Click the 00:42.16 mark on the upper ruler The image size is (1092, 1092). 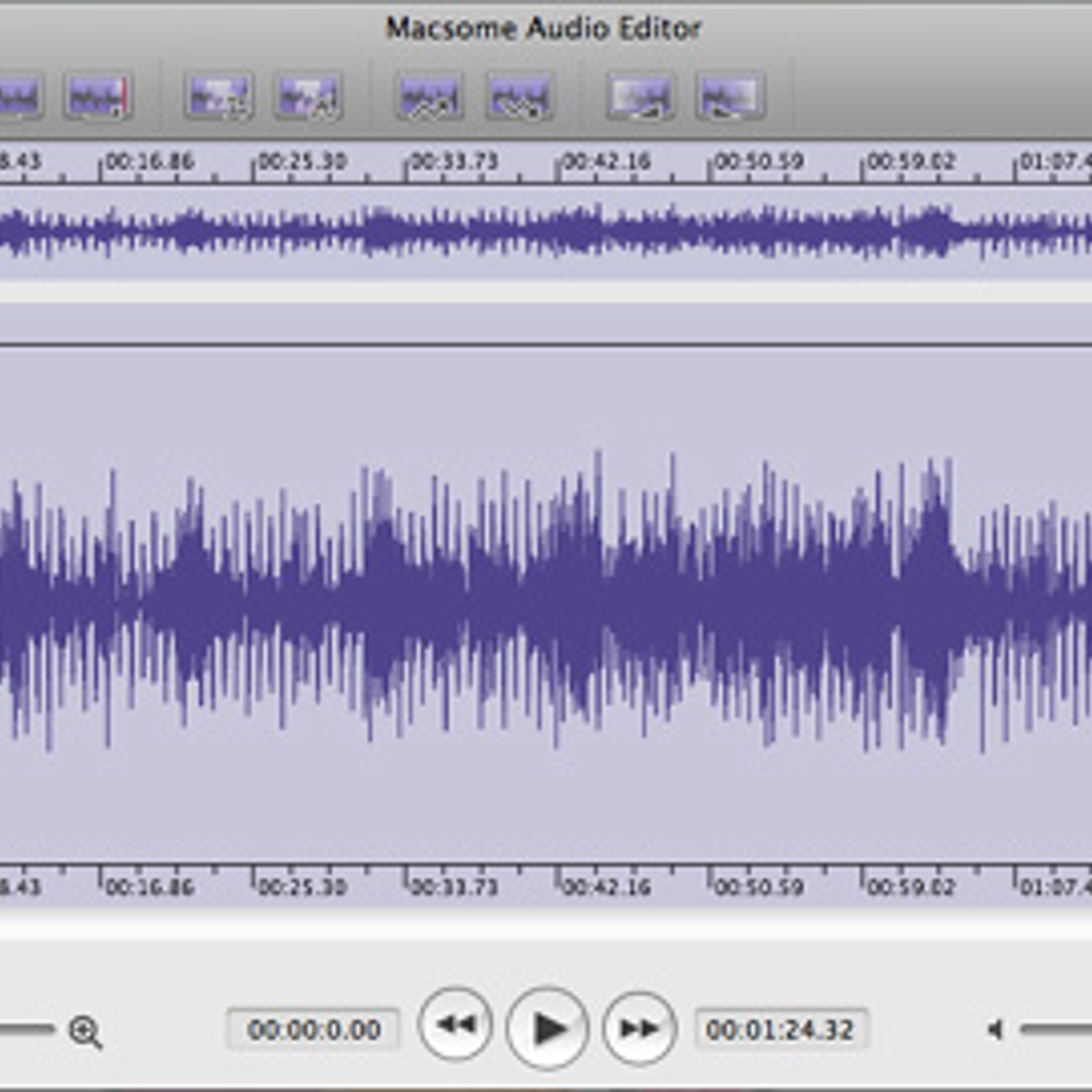[607, 162]
